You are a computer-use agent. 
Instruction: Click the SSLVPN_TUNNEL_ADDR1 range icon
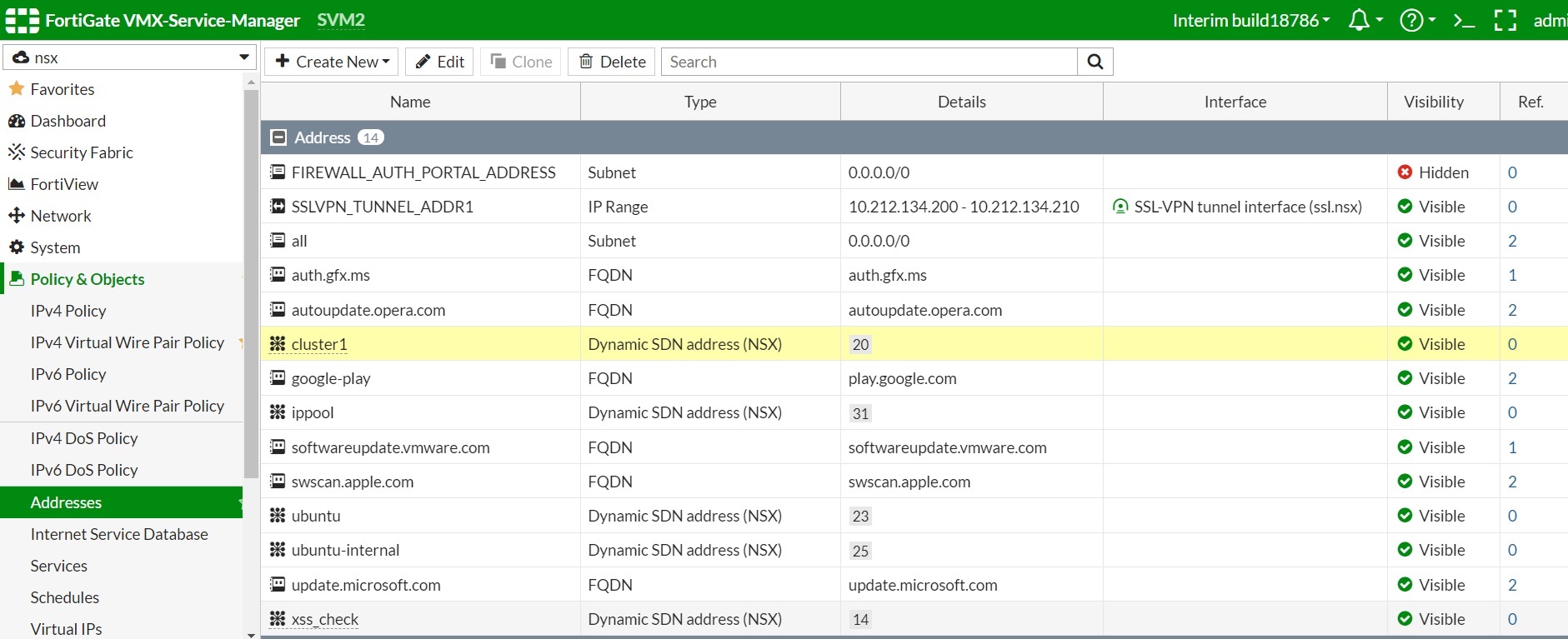pos(278,207)
